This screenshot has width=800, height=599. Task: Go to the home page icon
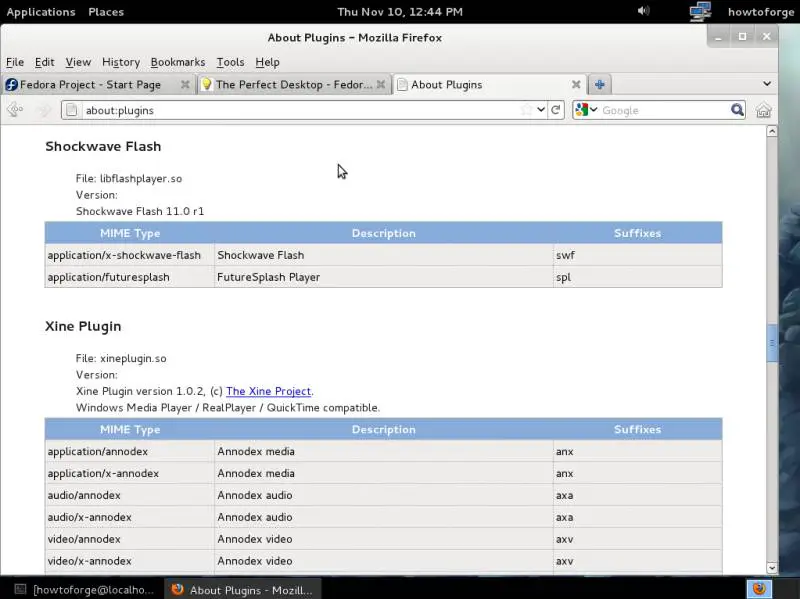[763, 110]
